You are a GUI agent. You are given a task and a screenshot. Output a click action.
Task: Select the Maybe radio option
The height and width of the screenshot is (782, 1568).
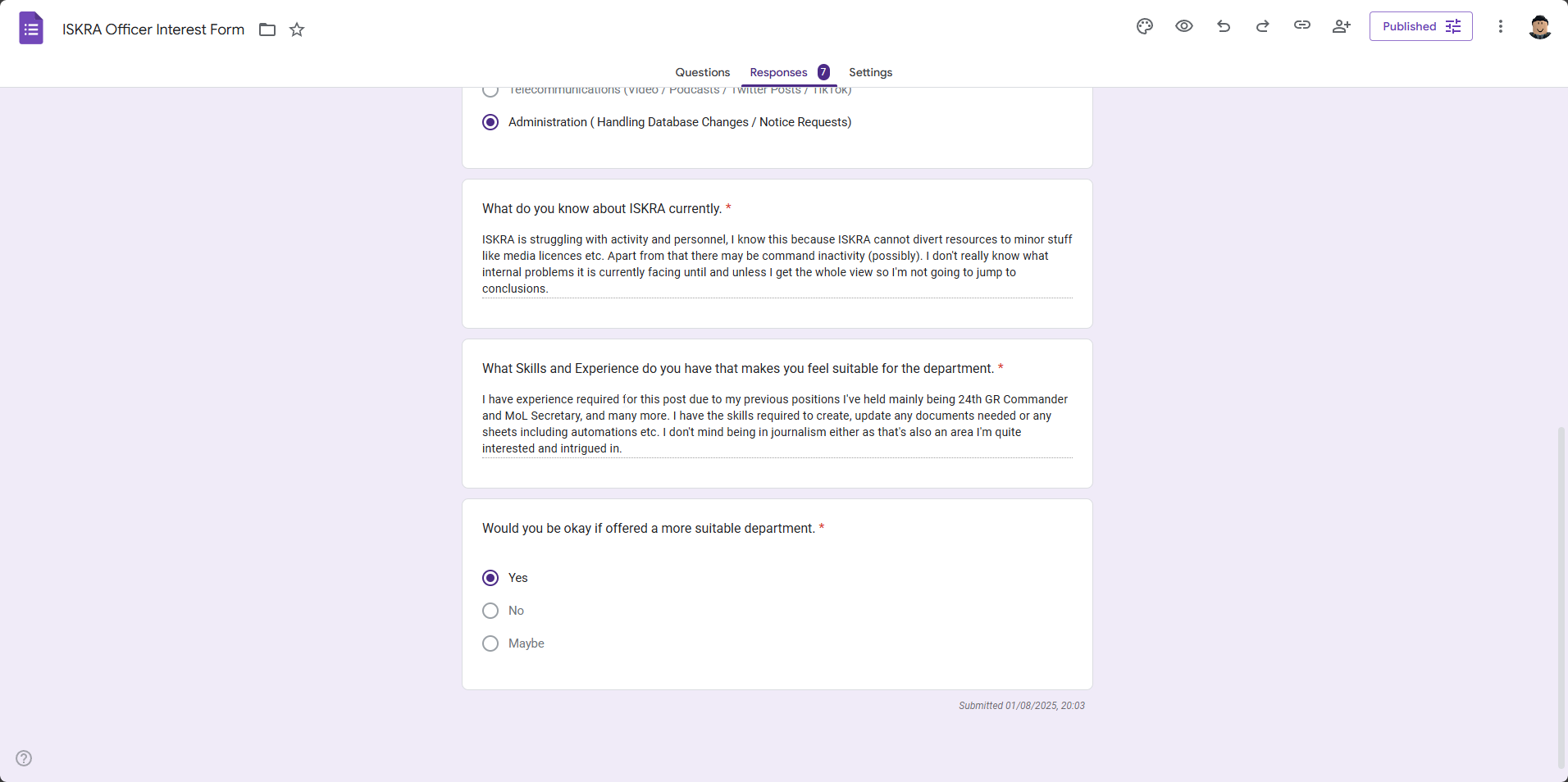coord(490,643)
